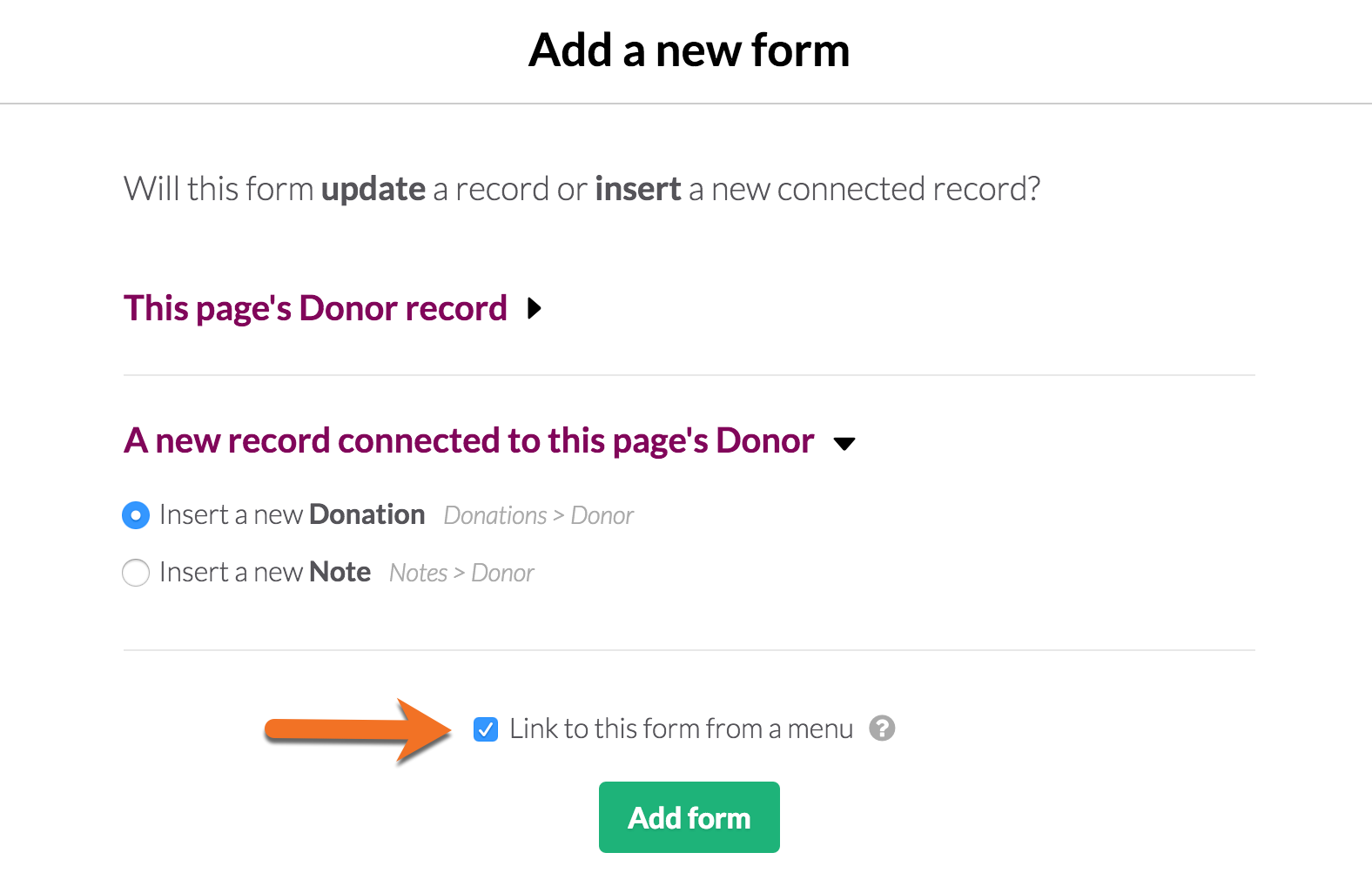
Task: Click the phrase new connected record?
Action: click(876, 189)
